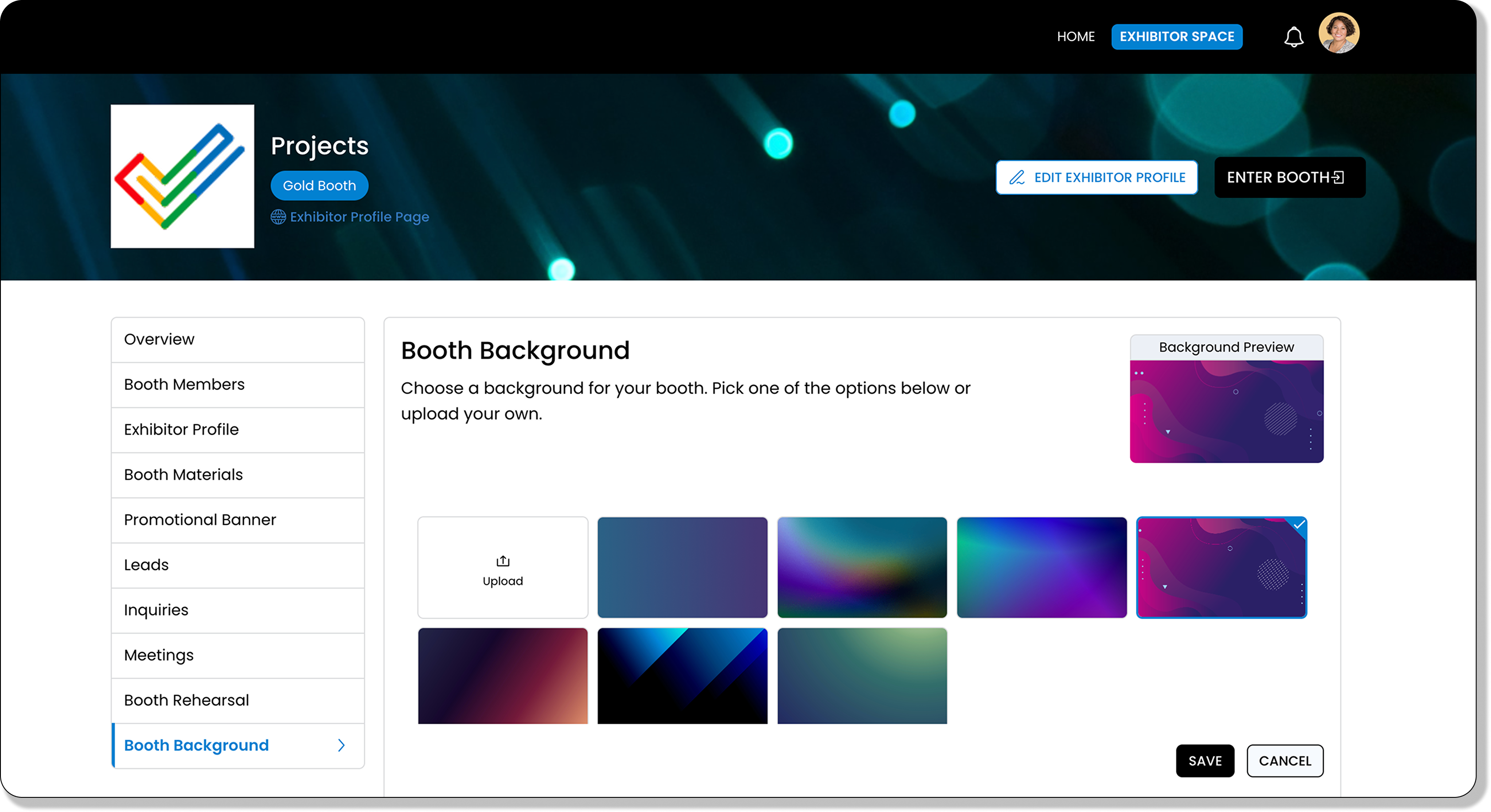The image size is (1491, 812).
Task: Save the booth background selection
Action: [x=1205, y=761]
